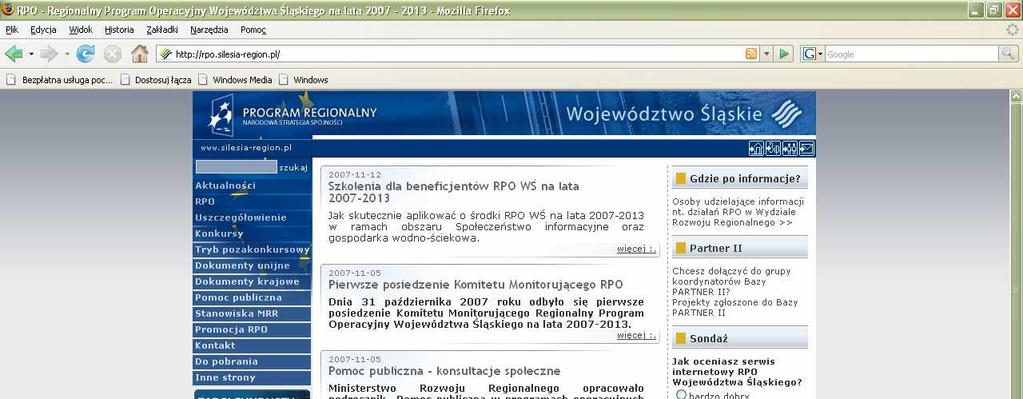The height and width of the screenshot is (399, 1023).
Task: Click the Google search magnifier button
Action: pyautogui.click(x=1009, y=54)
